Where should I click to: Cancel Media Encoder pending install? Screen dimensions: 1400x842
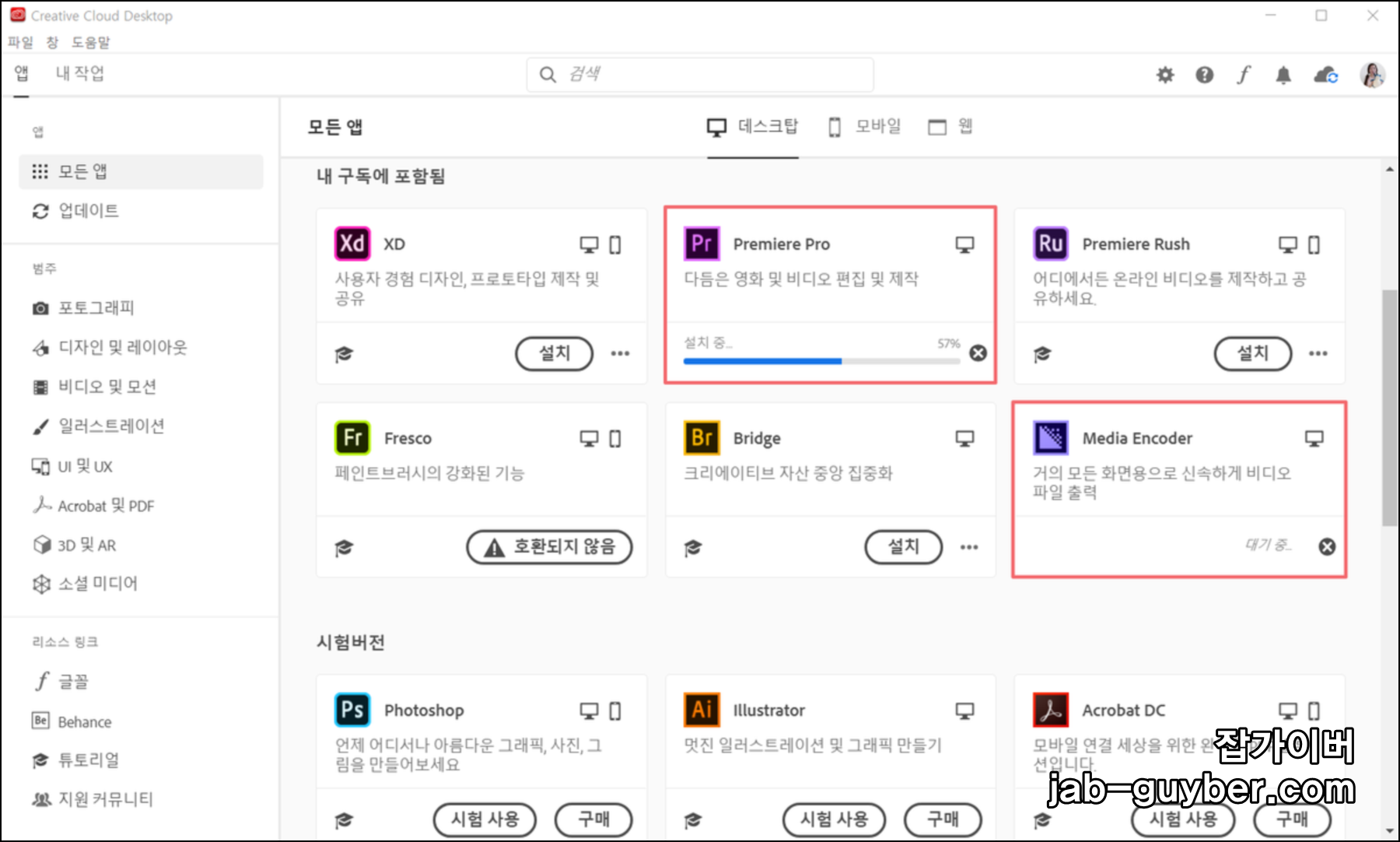(1328, 547)
